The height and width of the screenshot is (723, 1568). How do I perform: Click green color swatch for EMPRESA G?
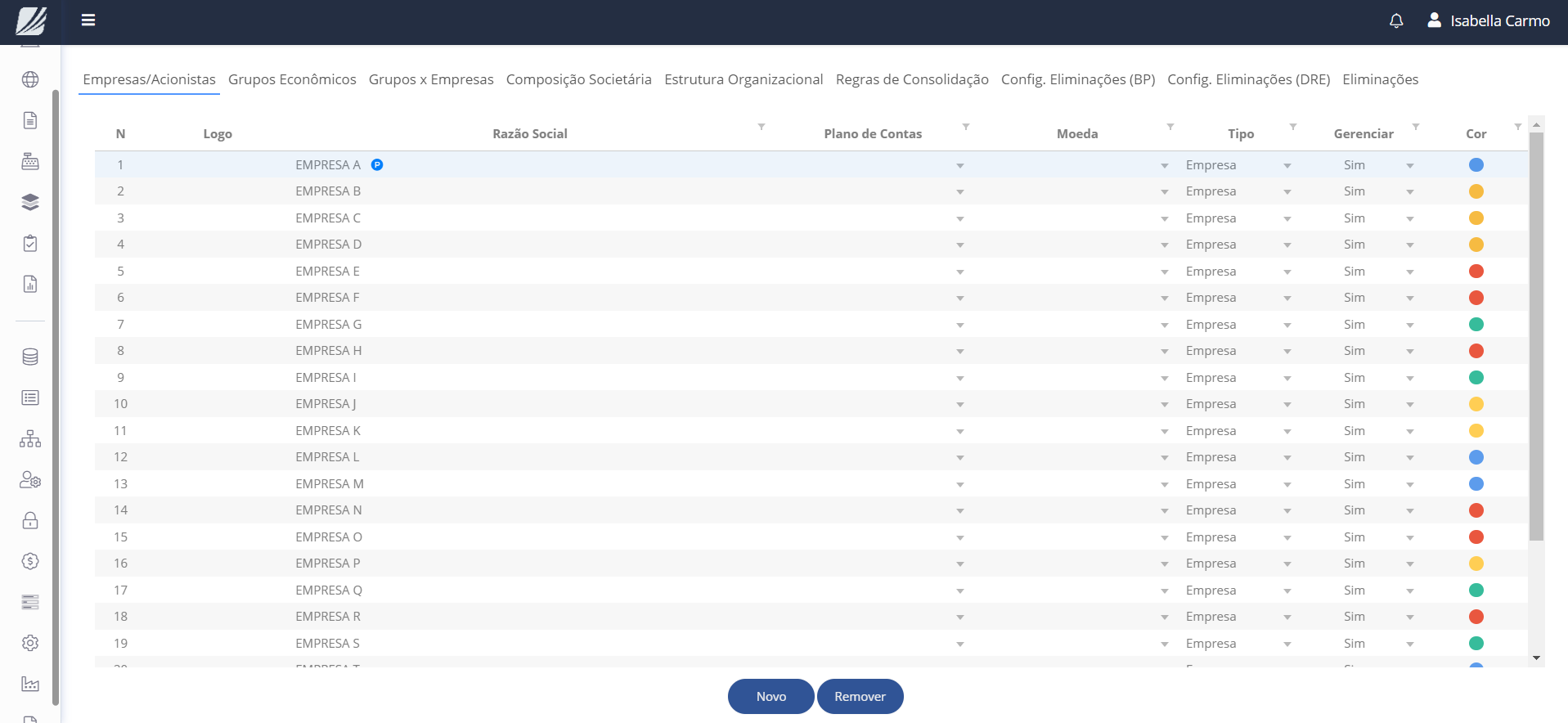coord(1476,324)
